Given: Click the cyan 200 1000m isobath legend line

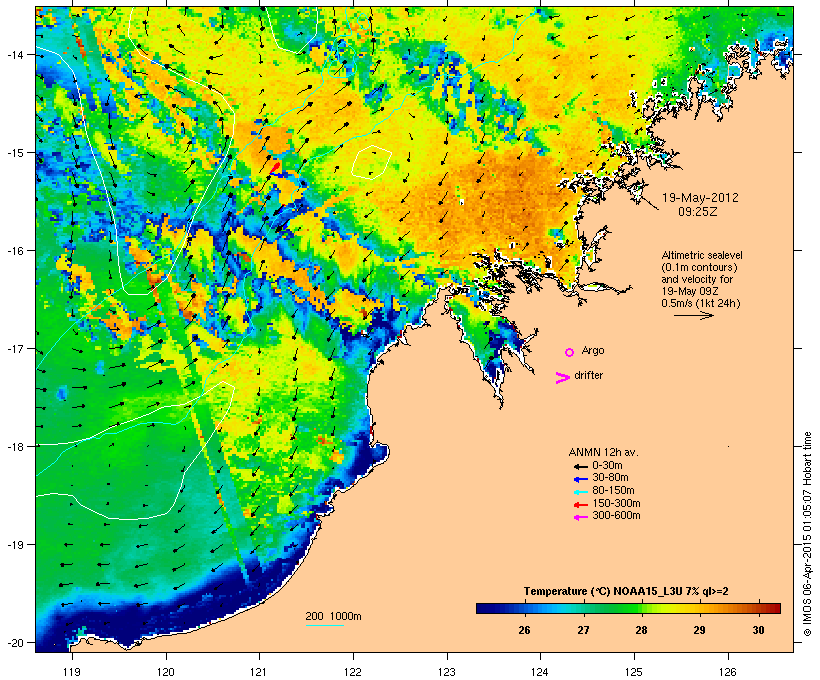Looking at the screenshot, I should tap(325, 625).
